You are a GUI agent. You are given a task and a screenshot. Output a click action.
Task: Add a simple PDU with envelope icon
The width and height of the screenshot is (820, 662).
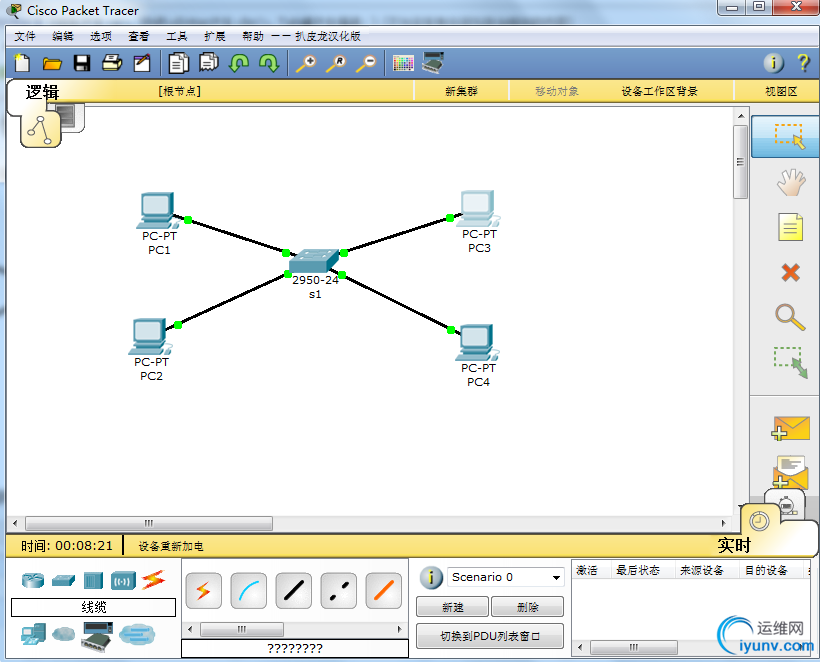[790, 428]
